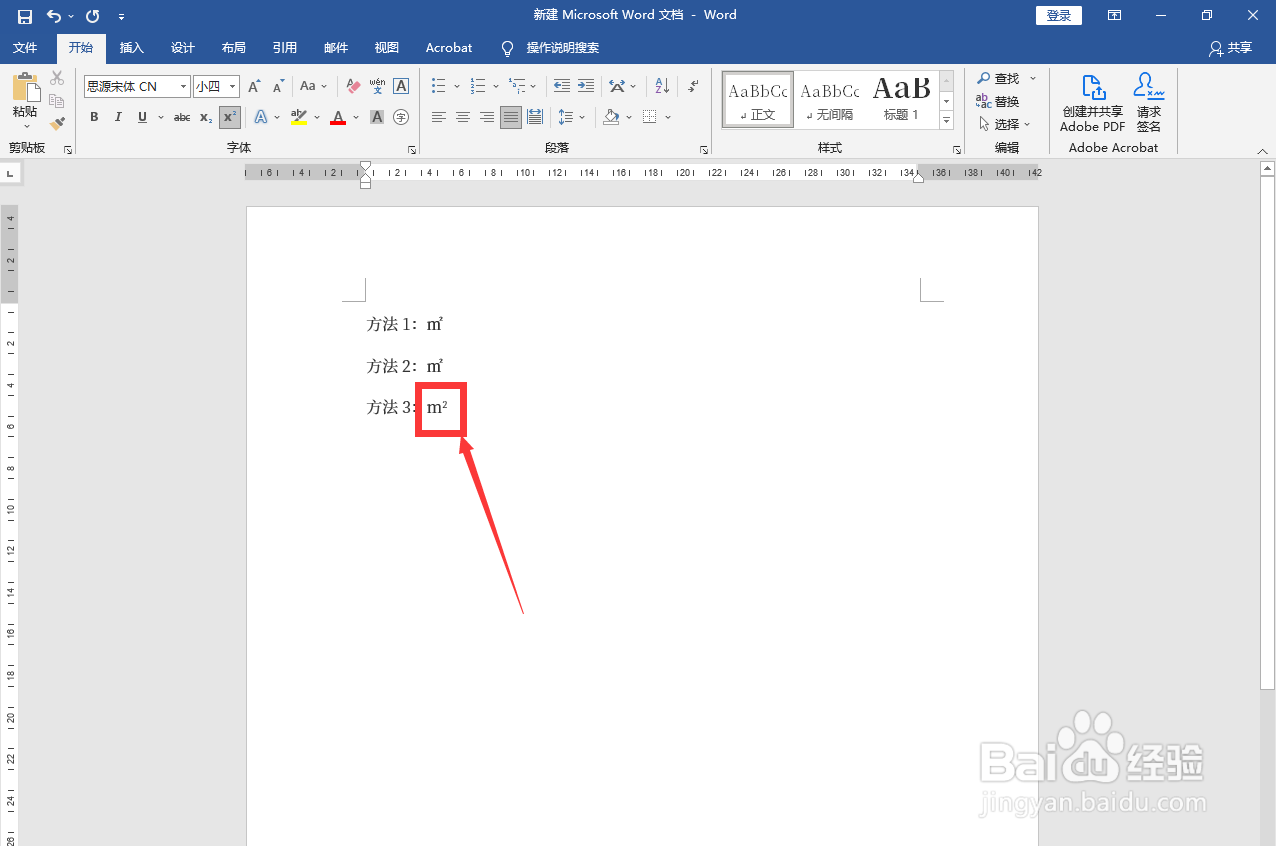Expand the numbering list dropdown arrow
The image size is (1276, 846).
click(496, 86)
